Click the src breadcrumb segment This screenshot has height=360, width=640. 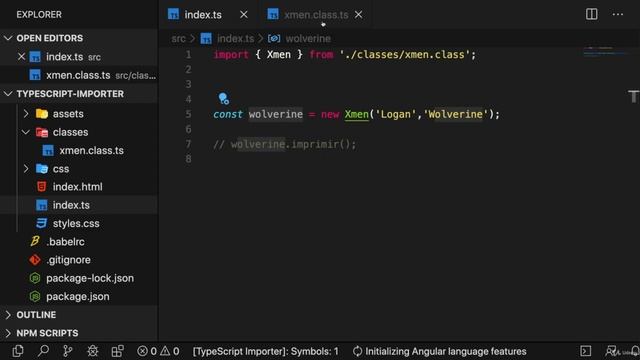[x=178, y=39]
